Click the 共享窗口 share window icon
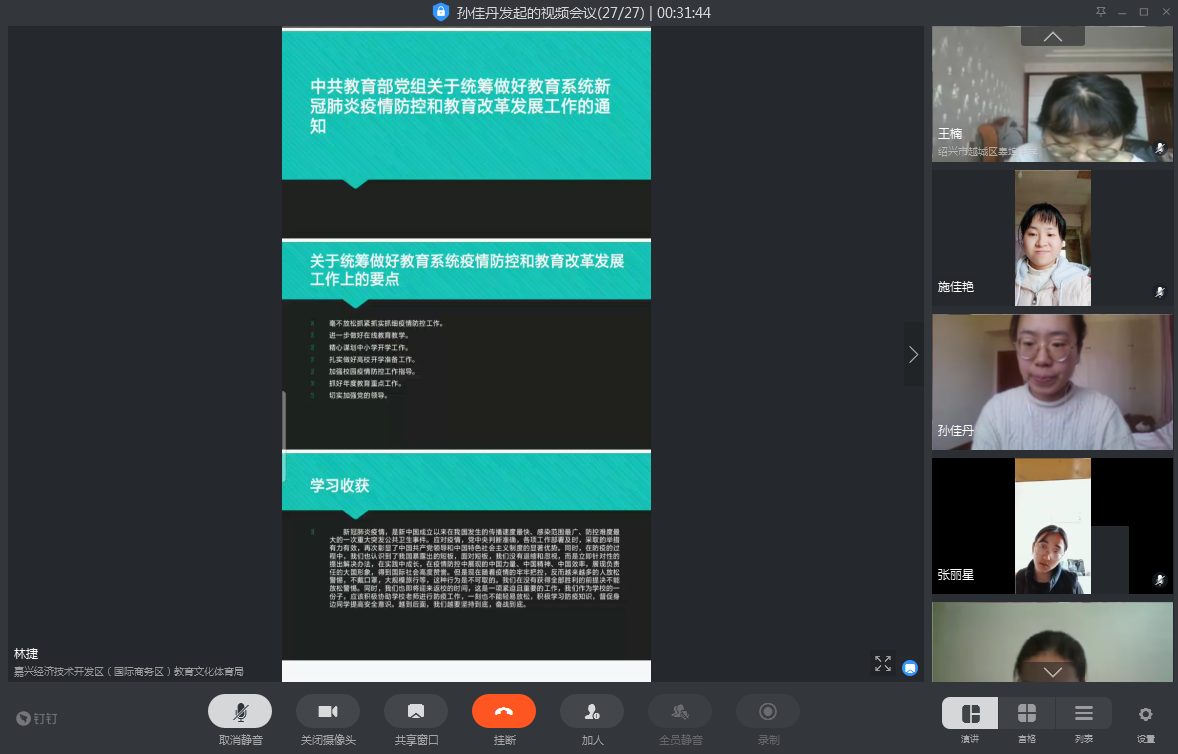 (x=415, y=711)
